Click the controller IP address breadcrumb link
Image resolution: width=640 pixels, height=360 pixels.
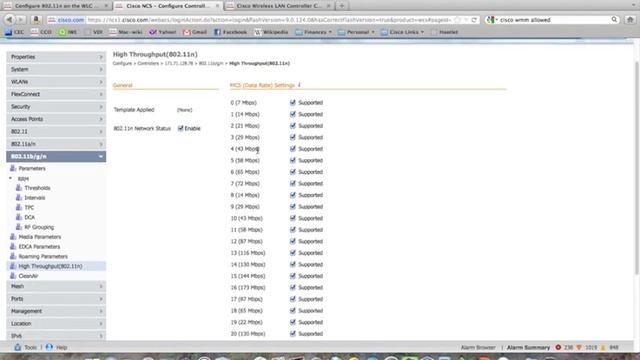(179, 63)
